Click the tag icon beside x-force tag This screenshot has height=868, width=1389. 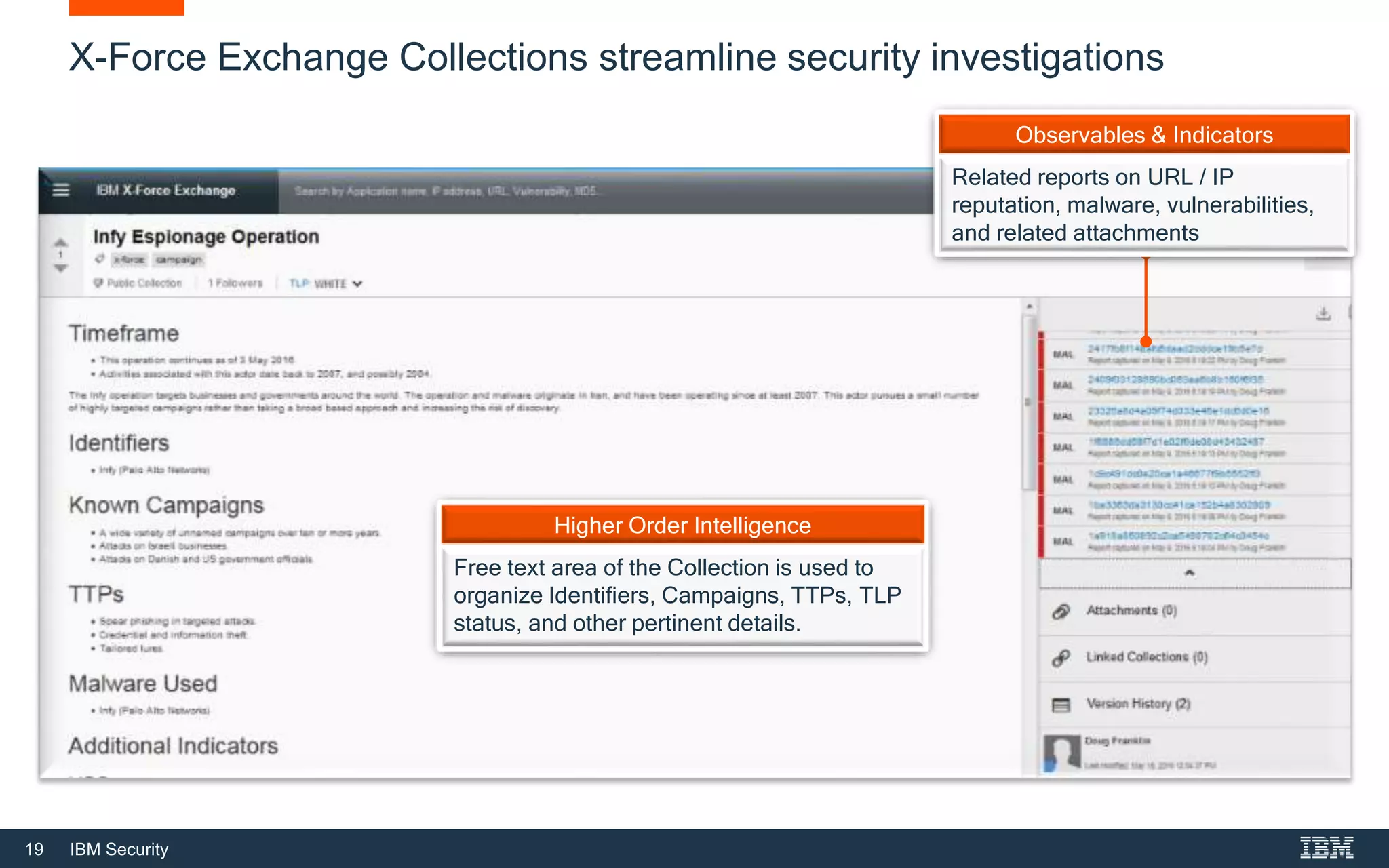(100, 259)
